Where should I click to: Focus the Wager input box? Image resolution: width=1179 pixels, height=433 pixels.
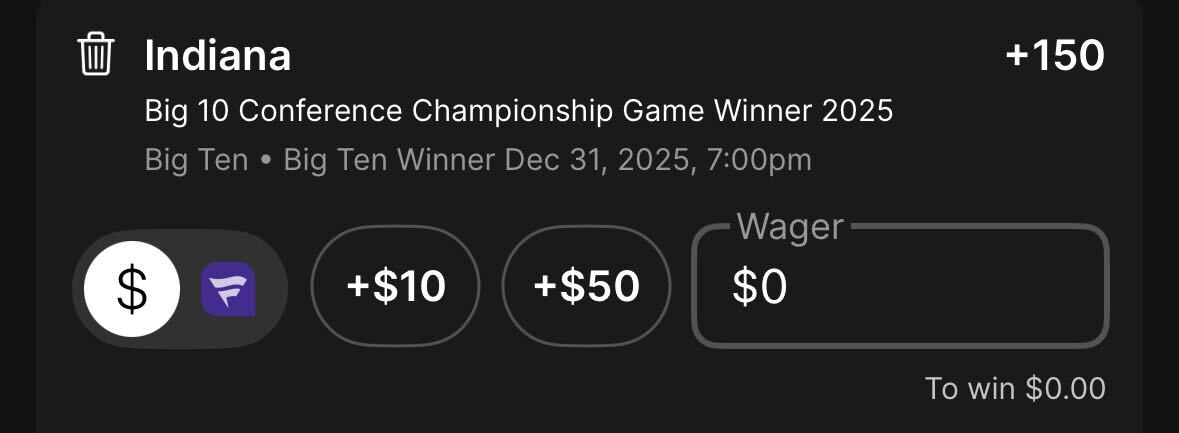[x=900, y=288]
